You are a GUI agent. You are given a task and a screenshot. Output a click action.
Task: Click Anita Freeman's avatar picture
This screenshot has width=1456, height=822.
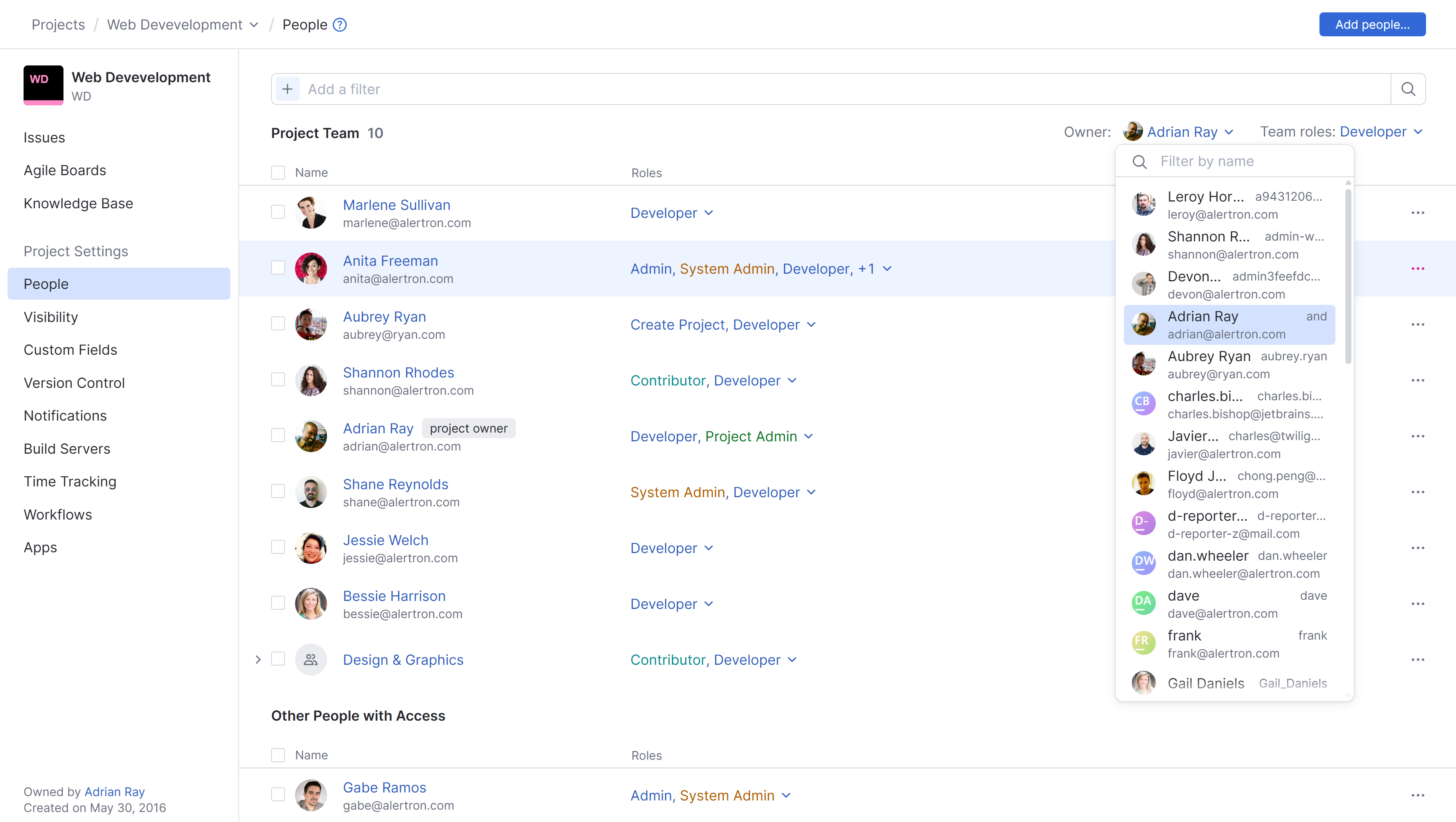(311, 269)
